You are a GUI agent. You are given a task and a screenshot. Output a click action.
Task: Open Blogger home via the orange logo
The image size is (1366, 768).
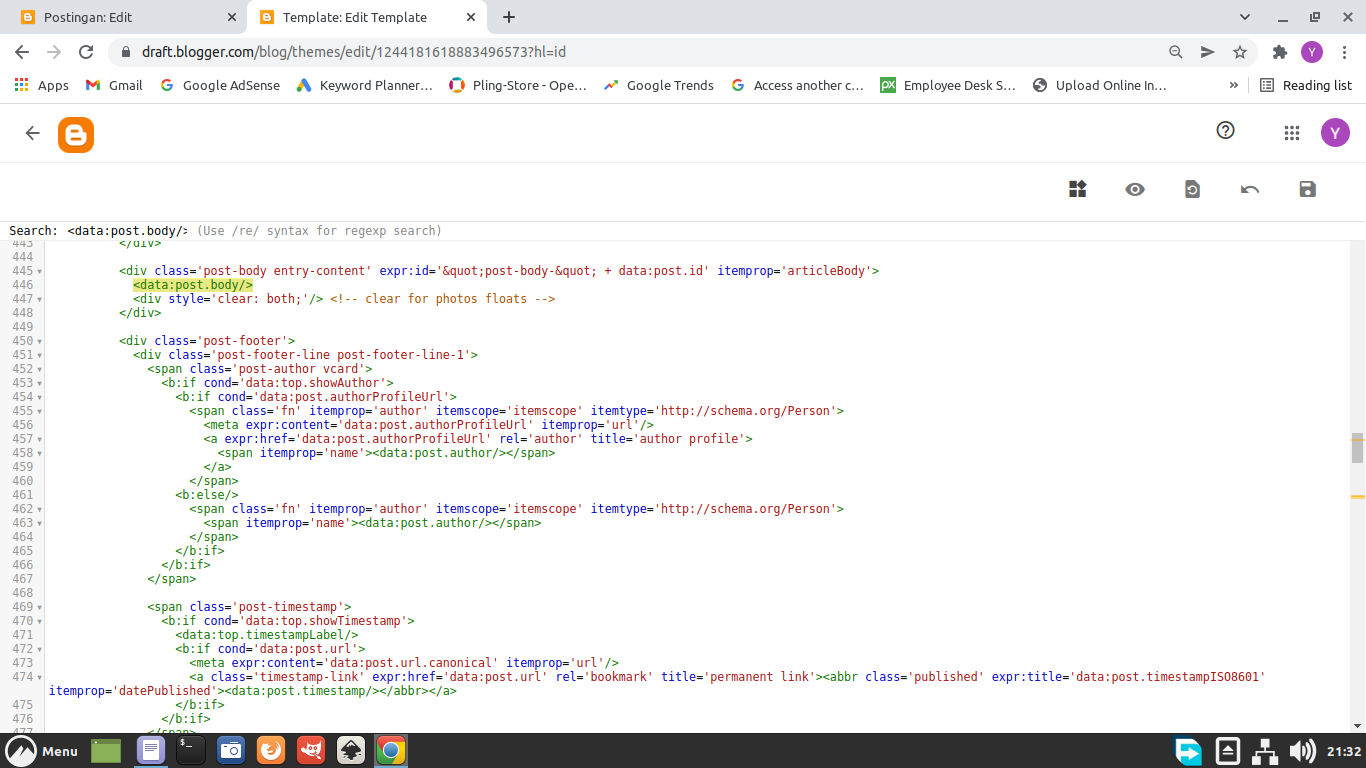coord(76,134)
